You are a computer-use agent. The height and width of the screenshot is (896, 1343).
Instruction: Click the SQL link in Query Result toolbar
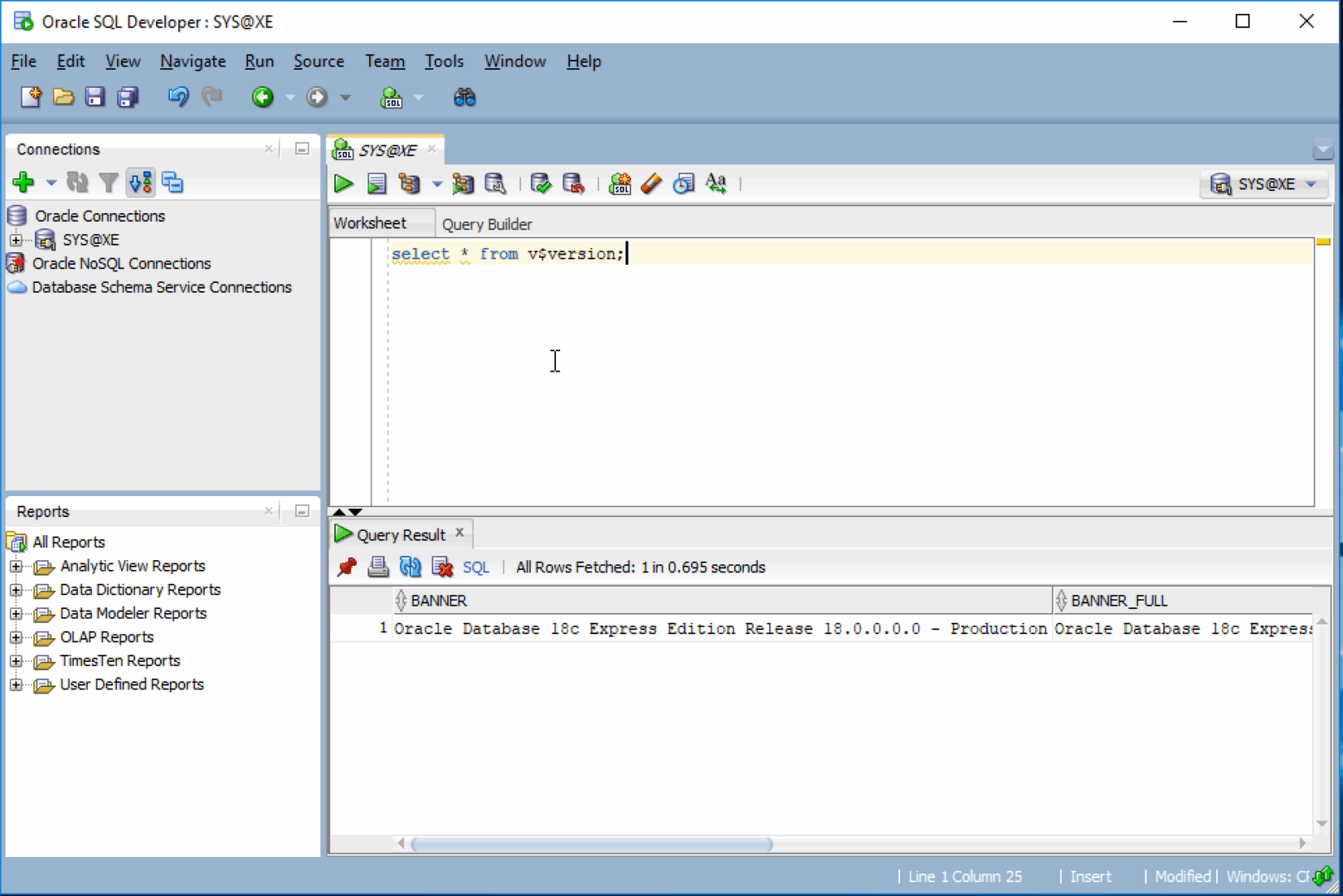click(x=476, y=567)
